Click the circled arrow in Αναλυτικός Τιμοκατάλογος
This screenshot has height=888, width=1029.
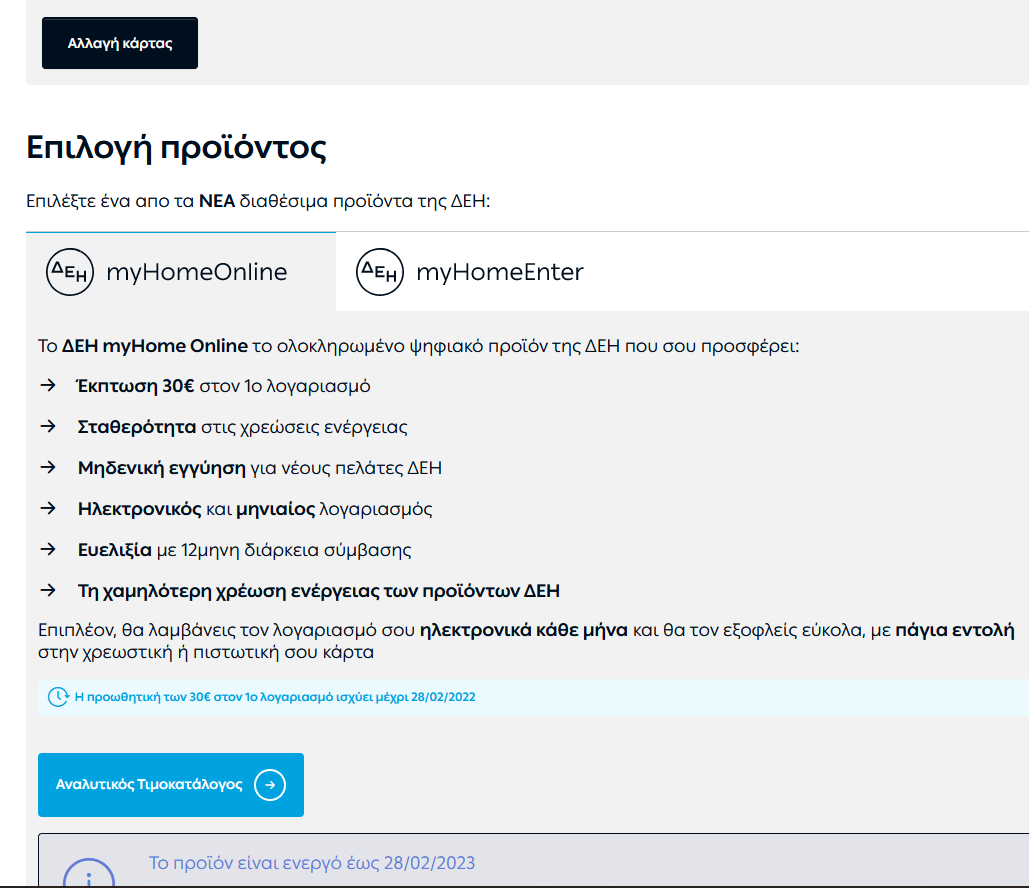click(x=270, y=785)
